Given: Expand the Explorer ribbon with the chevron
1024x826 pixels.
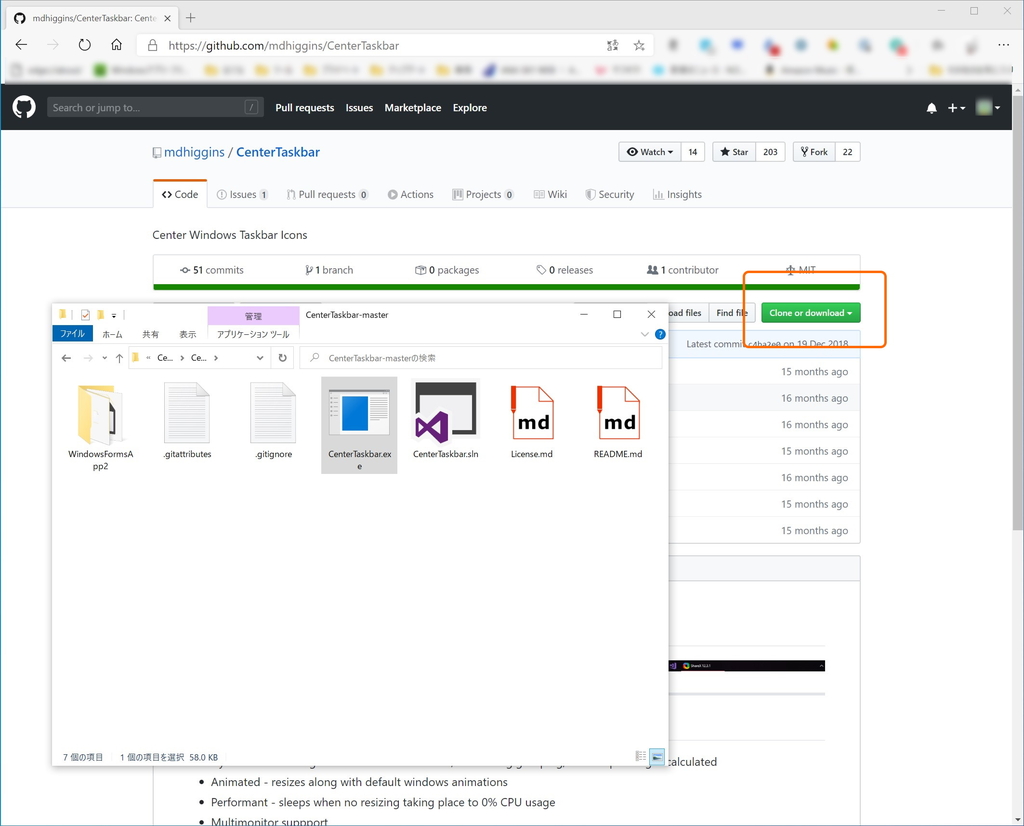Looking at the screenshot, I should click(645, 334).
